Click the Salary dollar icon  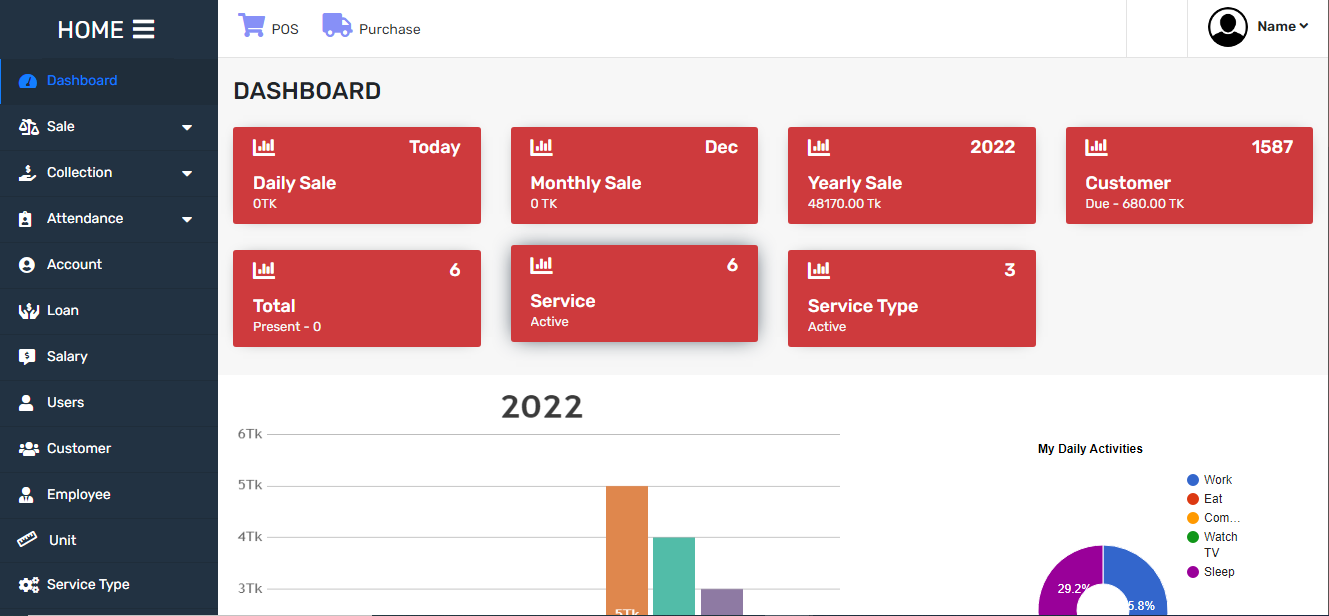coord(27,357)
